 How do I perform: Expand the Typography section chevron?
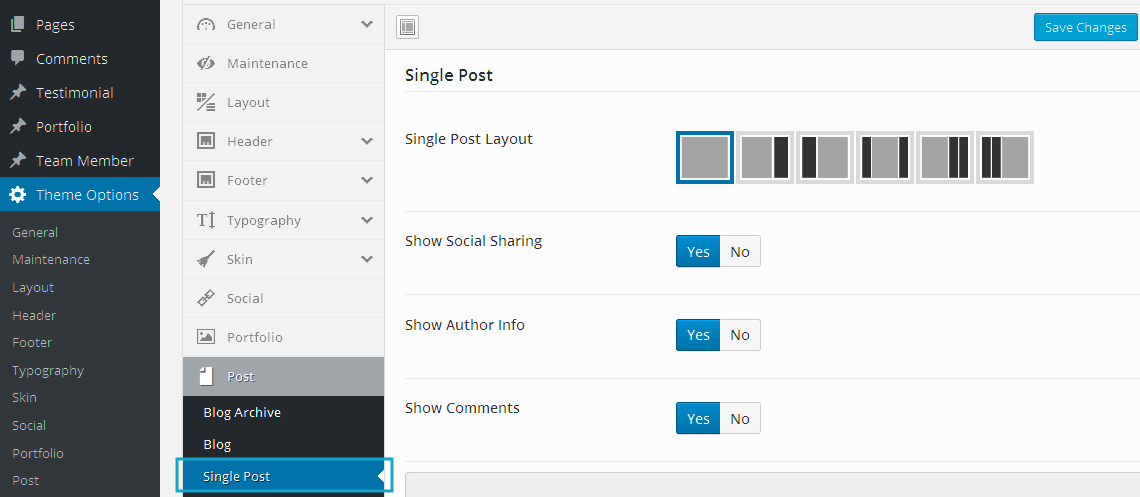point(367,220)
